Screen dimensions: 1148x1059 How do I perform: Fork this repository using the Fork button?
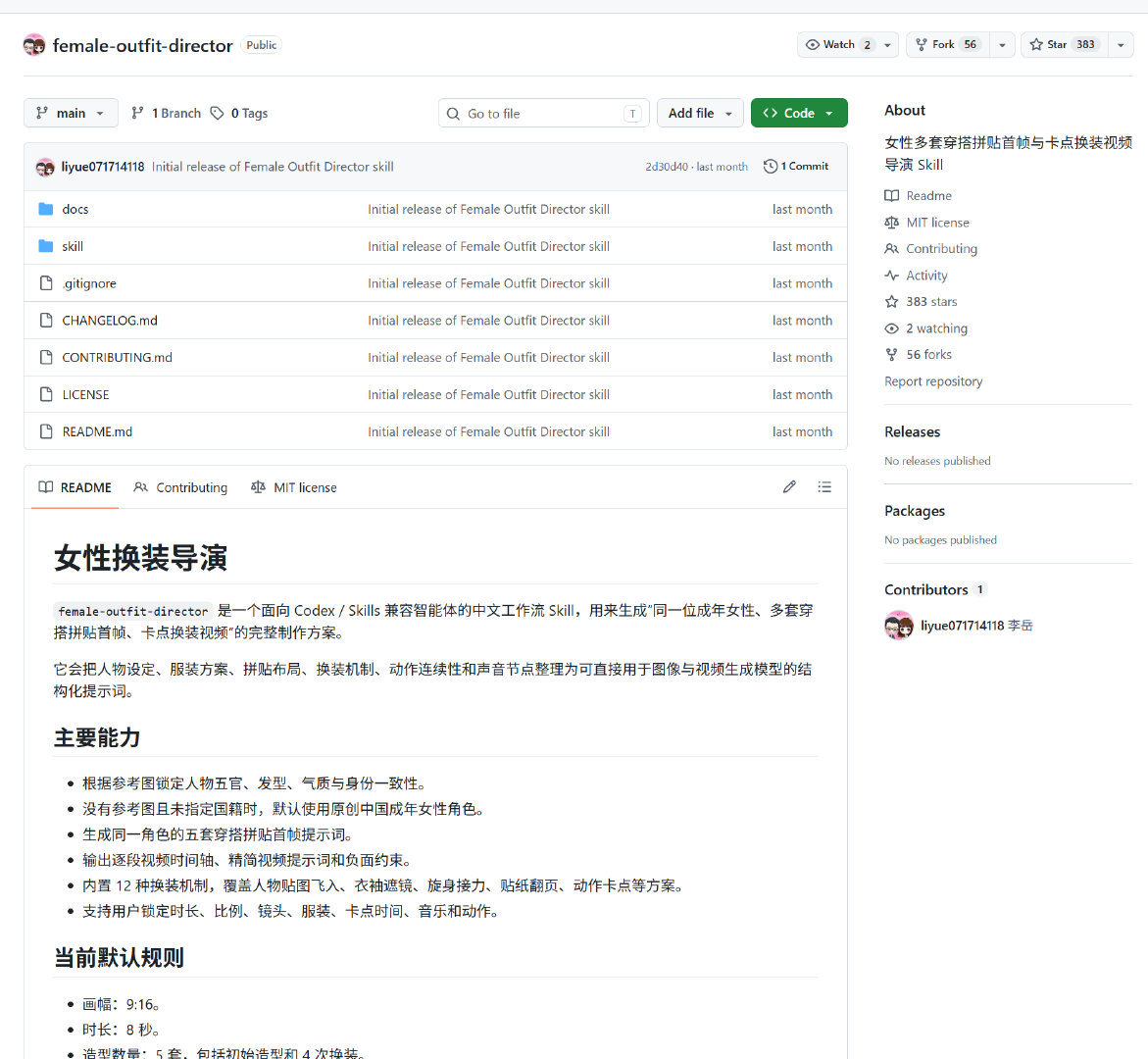(948, 45)
